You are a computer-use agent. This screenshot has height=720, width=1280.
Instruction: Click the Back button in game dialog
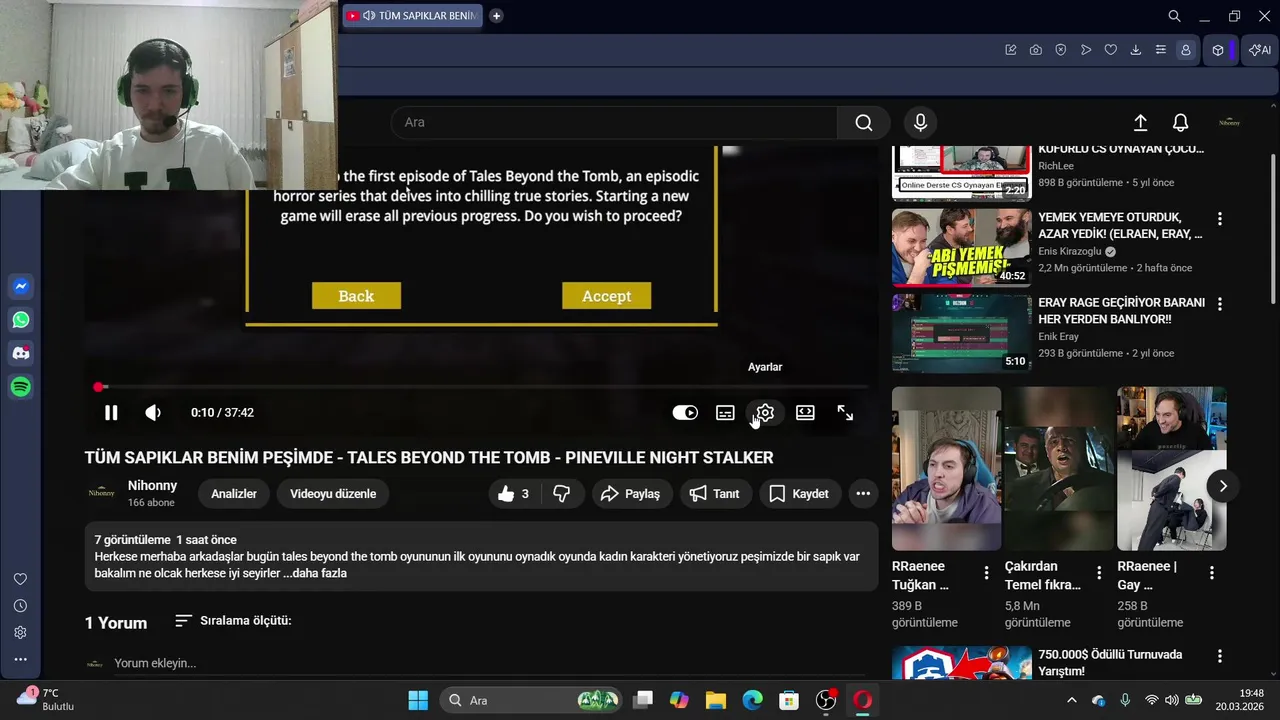[x=356, y=296]
